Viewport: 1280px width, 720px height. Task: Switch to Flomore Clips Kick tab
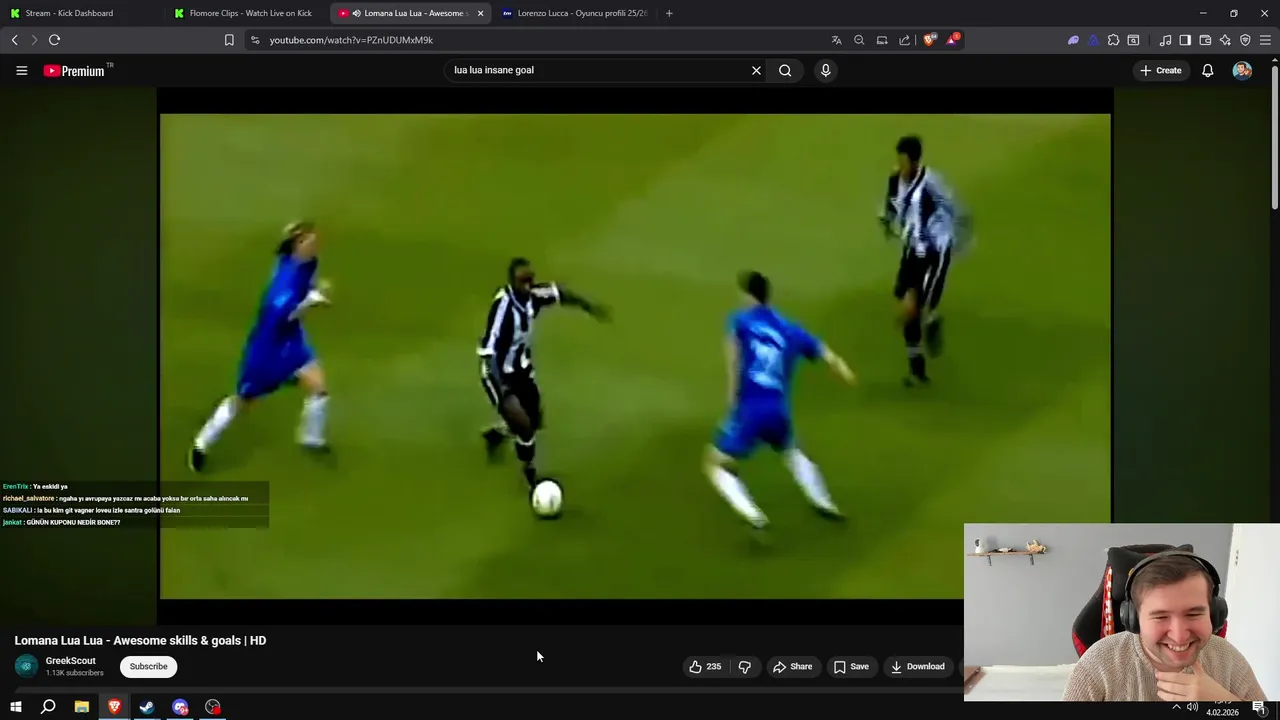(x=247, y=13)
